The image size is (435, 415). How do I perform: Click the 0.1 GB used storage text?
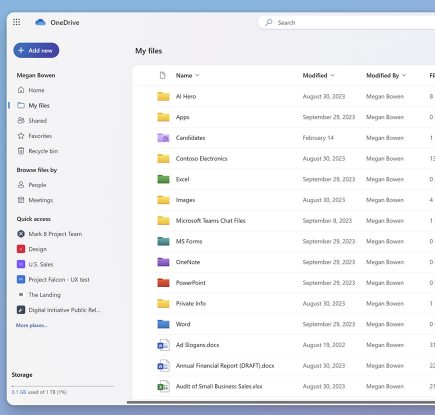click(39, 392)
